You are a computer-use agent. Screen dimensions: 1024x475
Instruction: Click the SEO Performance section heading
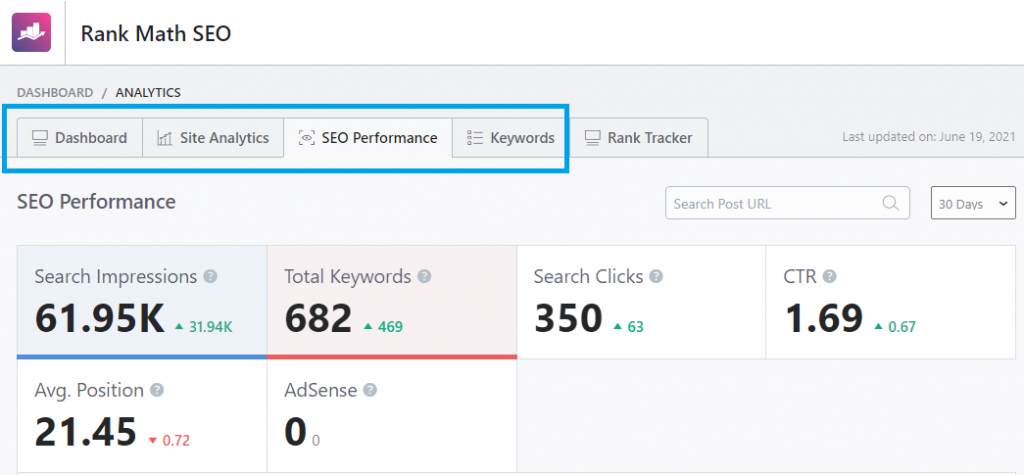pos(97,201)
